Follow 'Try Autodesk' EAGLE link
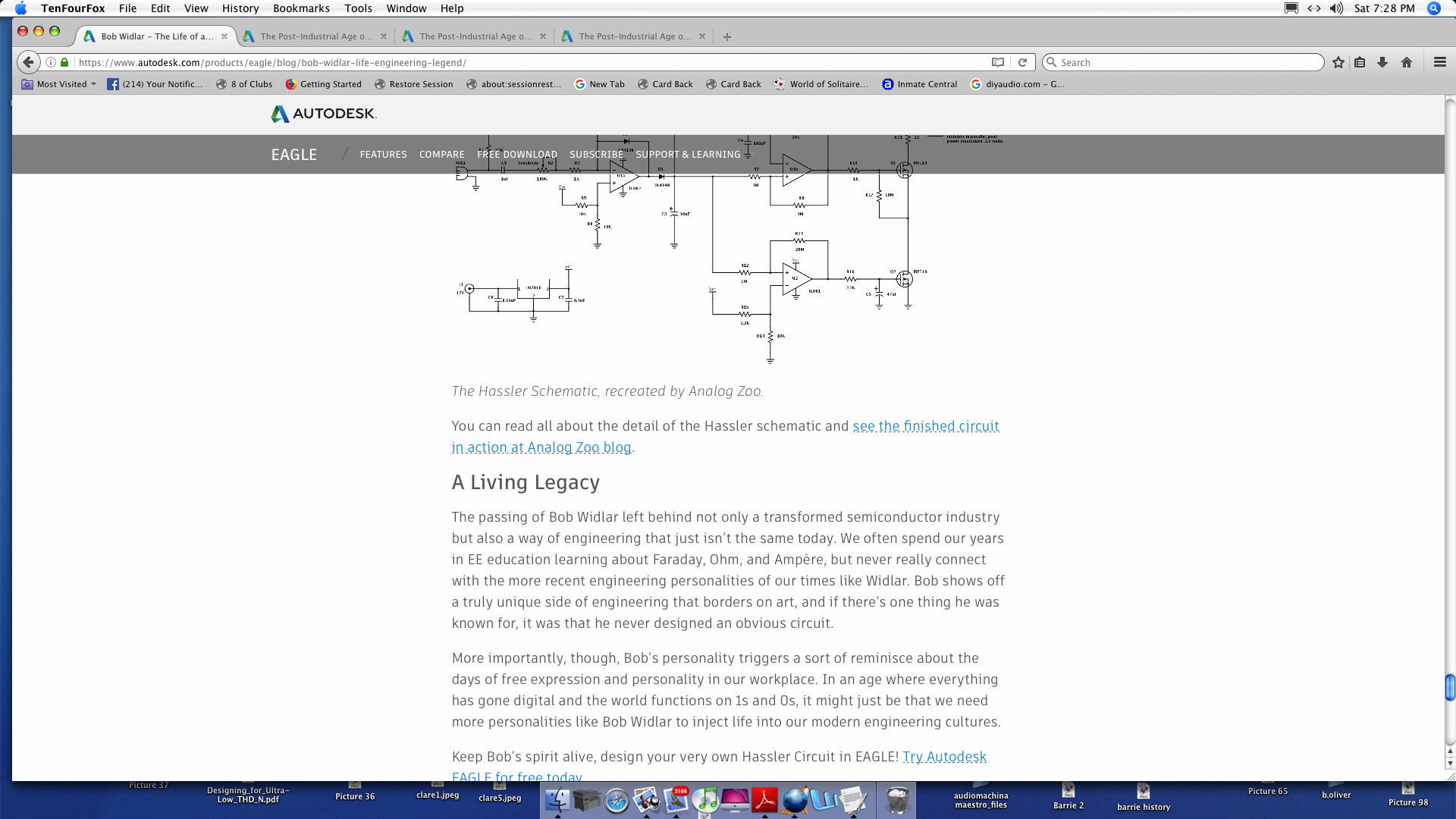 coord(944,757)
